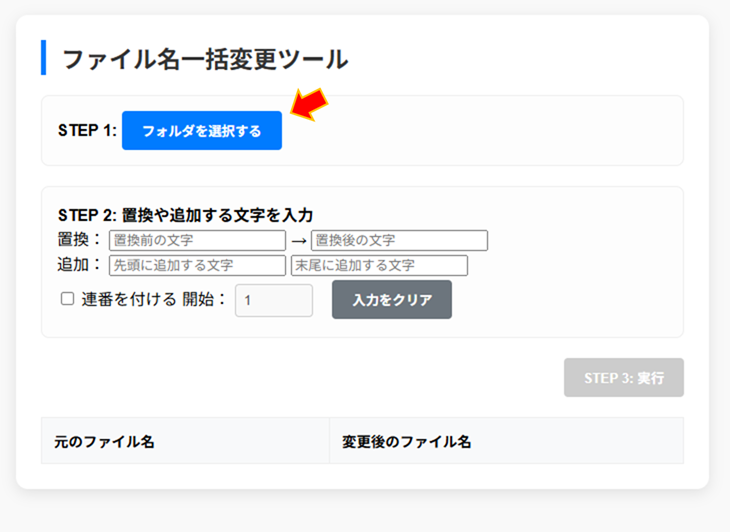This screenshot has height=532, width=730.
Task: Click the 先頭に追加する文字 text box
Action: pyautogui.click(x=197, y=266)
